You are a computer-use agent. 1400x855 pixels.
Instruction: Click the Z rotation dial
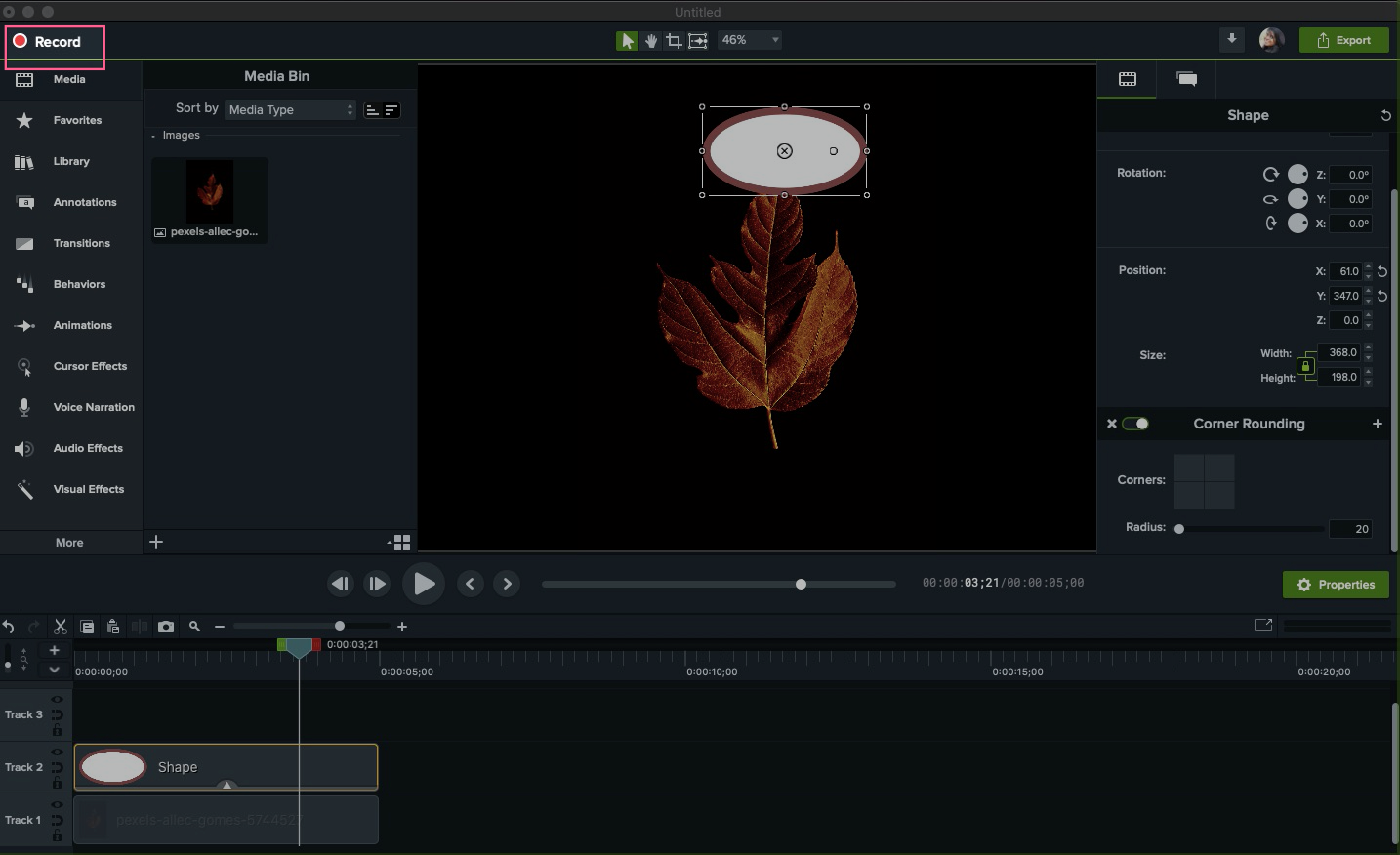tap(1297, 174)
